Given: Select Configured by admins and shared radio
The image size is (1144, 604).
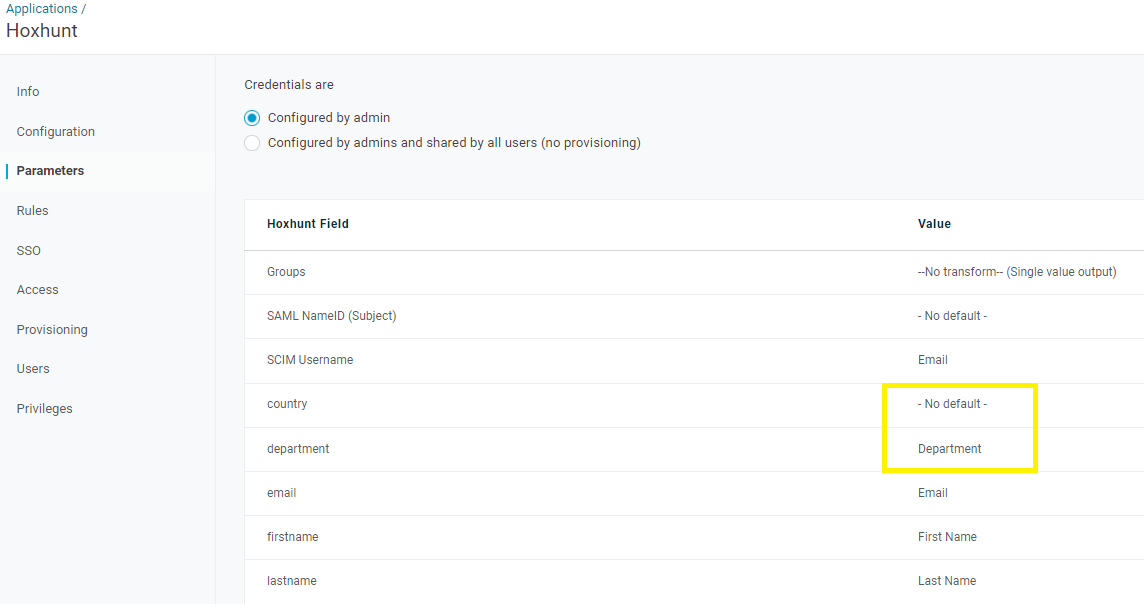Looking at the screenshot, I should (252, 143).
